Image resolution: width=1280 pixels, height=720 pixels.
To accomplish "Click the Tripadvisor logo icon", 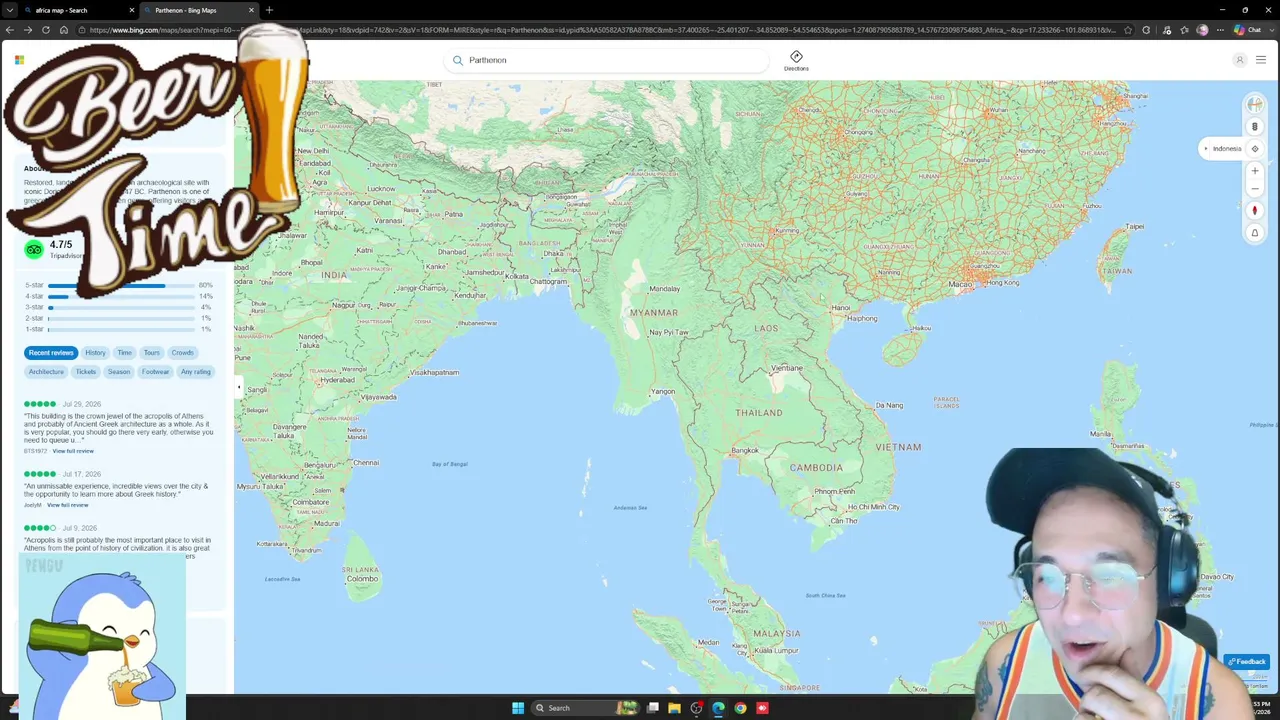I will (34, 249).
